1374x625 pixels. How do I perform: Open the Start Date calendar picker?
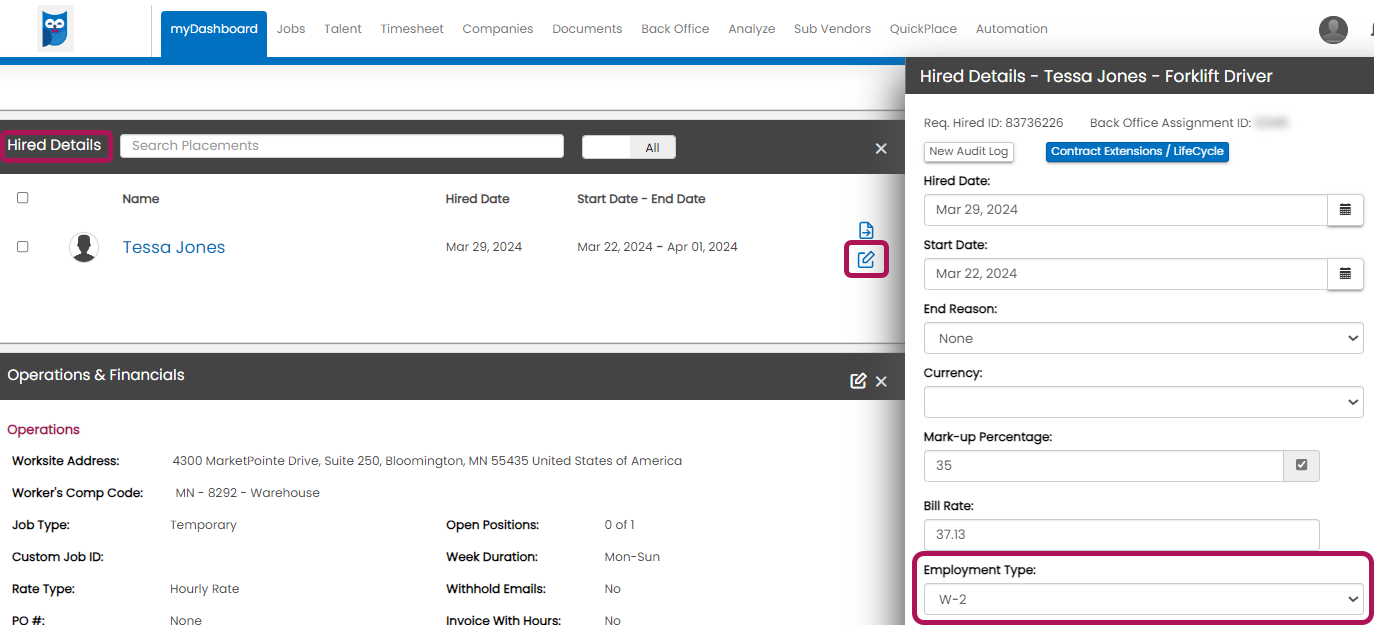(x=1345, y=274)
